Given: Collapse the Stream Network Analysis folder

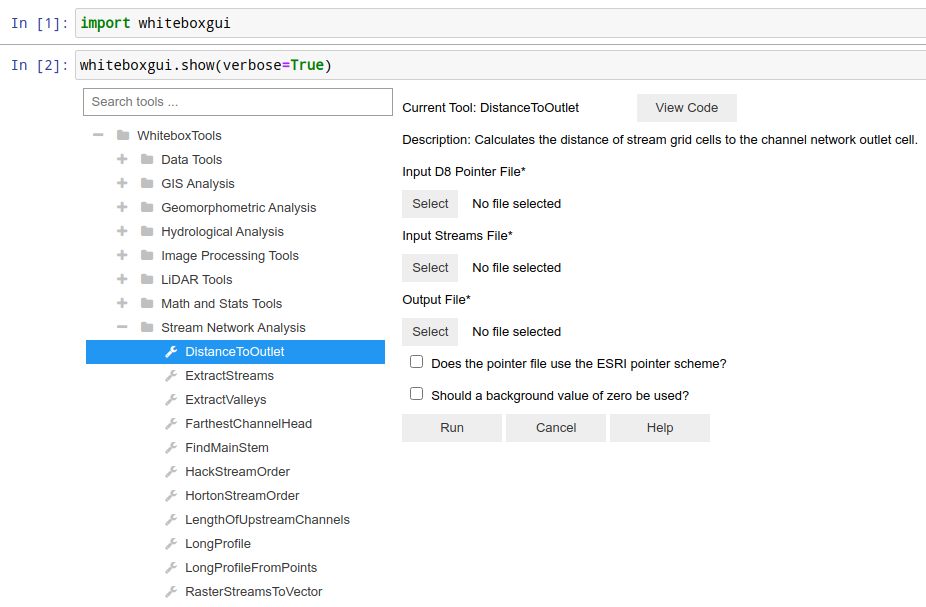Looking at the screenshot, I should click(x=122, y=328).
